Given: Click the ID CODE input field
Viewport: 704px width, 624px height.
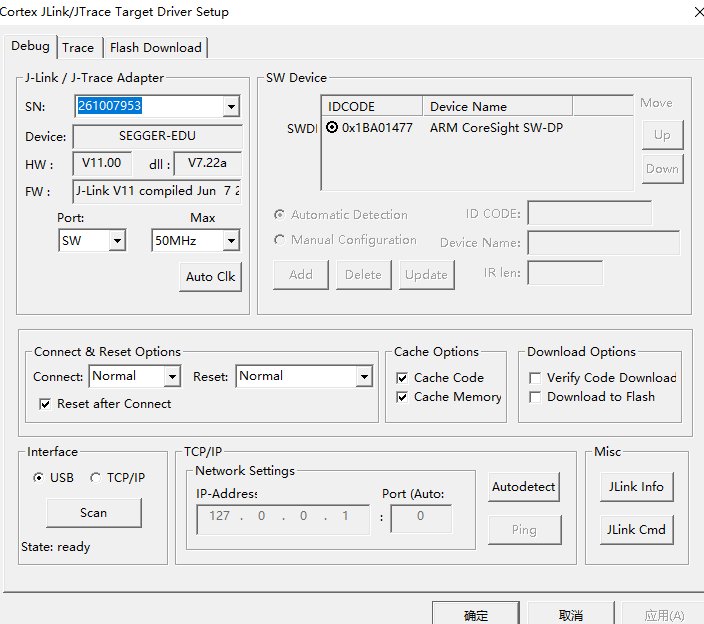Looking at the screenshot, I should (590, 213).
